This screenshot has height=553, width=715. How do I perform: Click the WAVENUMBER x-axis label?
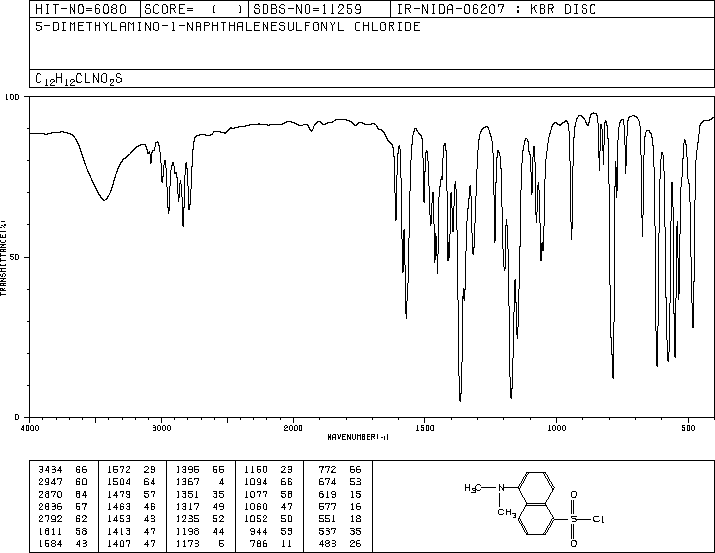pos(358,437)
